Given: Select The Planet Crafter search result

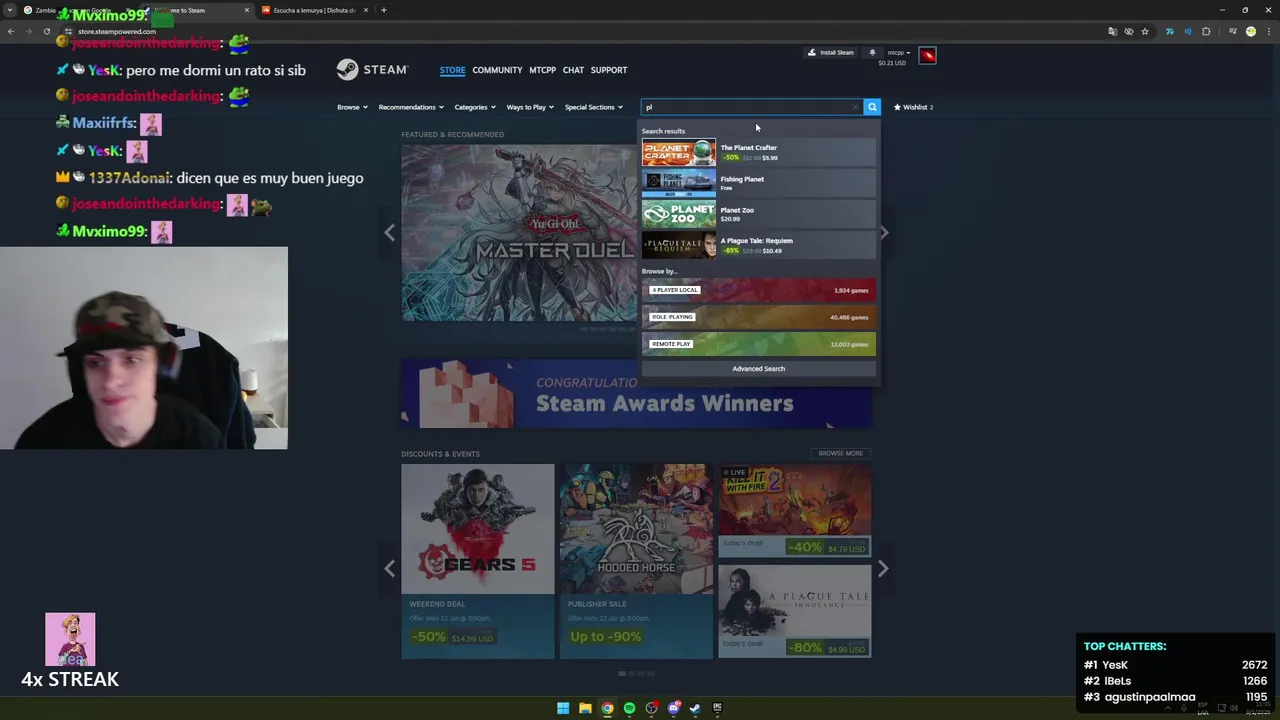Looking at the screenshot, I should click(758, 152).
